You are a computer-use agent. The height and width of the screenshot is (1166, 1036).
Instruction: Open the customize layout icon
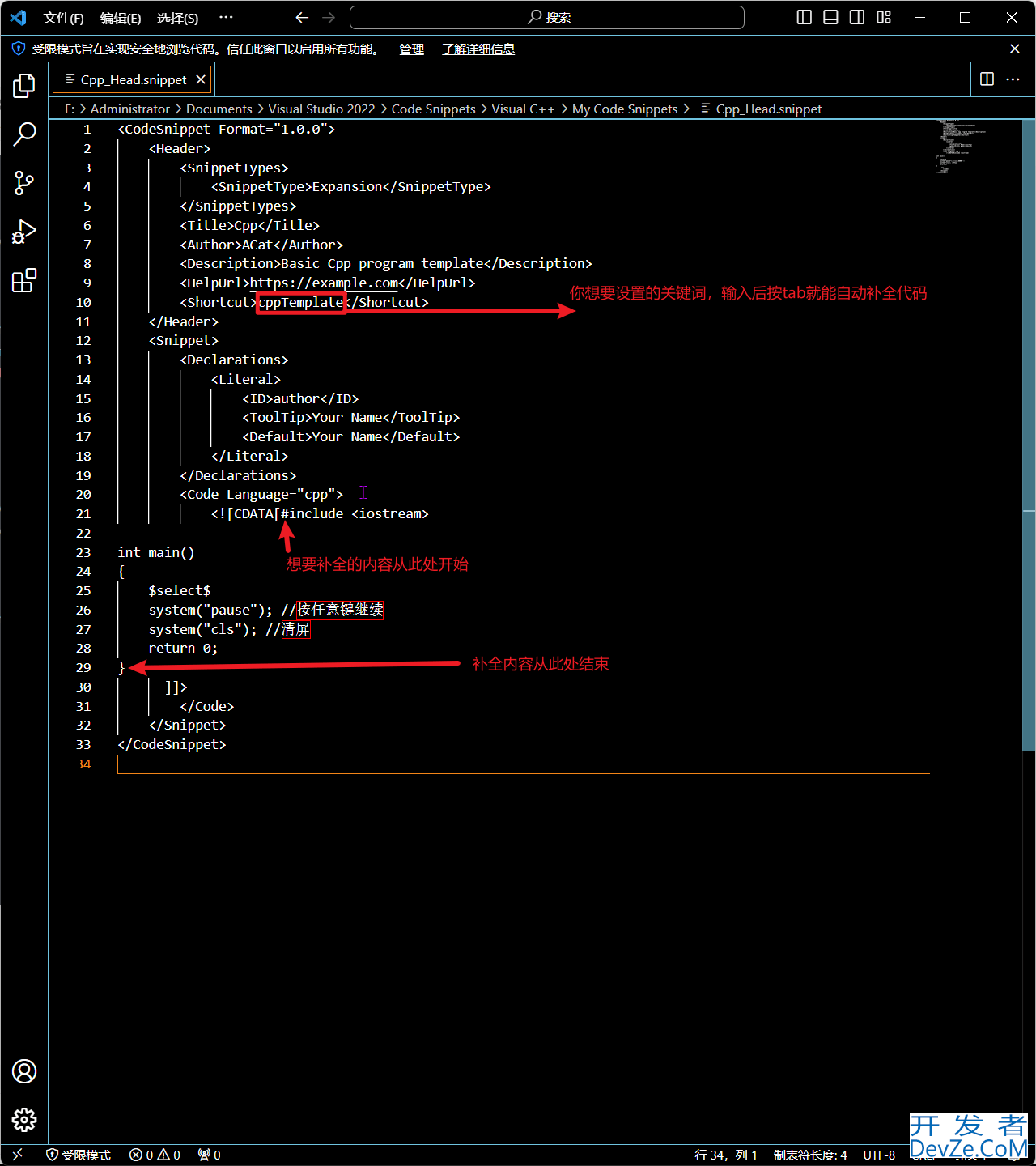coord(884,17)
